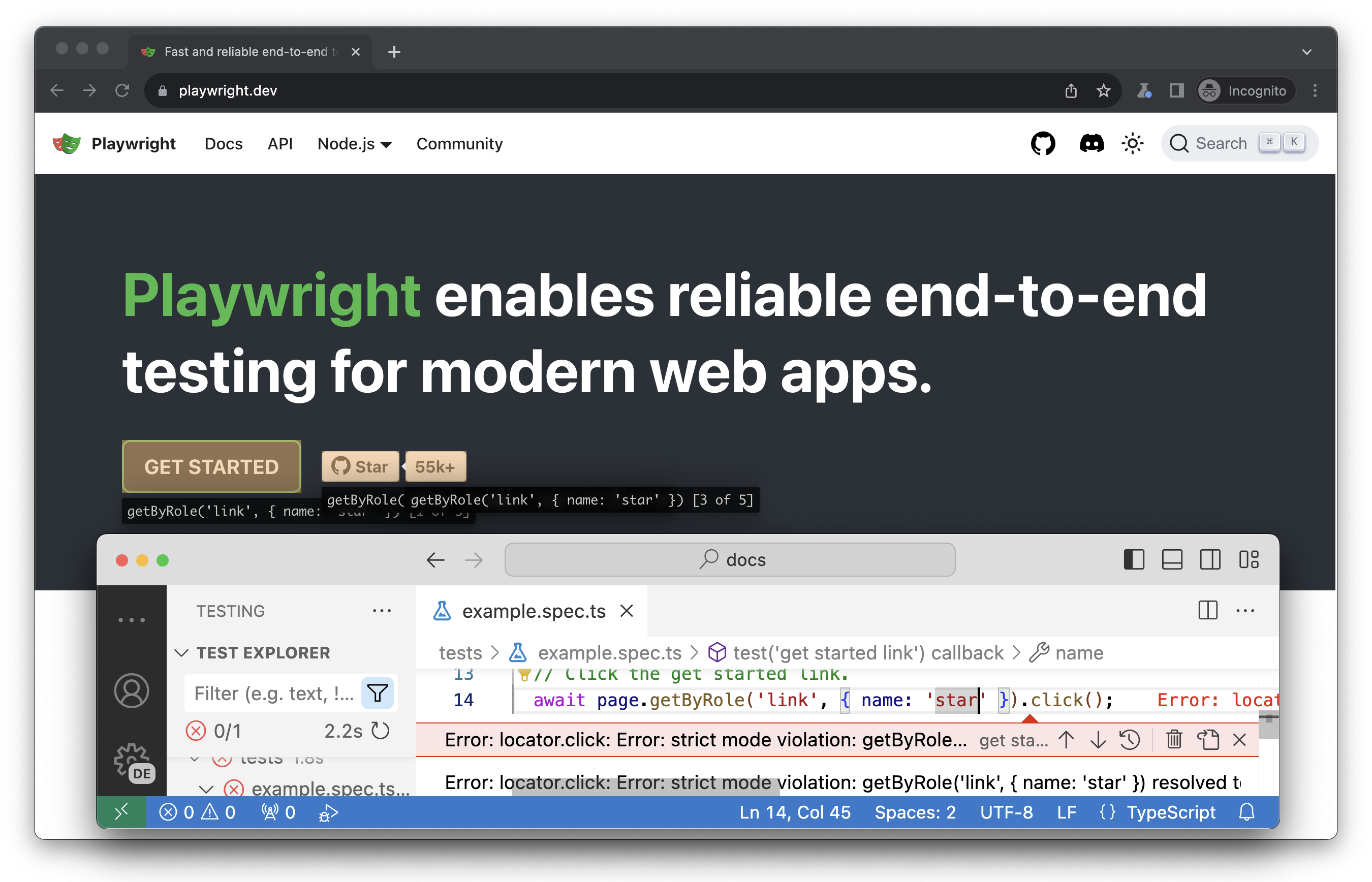Go back in VS Code navigation
The image size is (1372, 882).
(x=435, y=559)
